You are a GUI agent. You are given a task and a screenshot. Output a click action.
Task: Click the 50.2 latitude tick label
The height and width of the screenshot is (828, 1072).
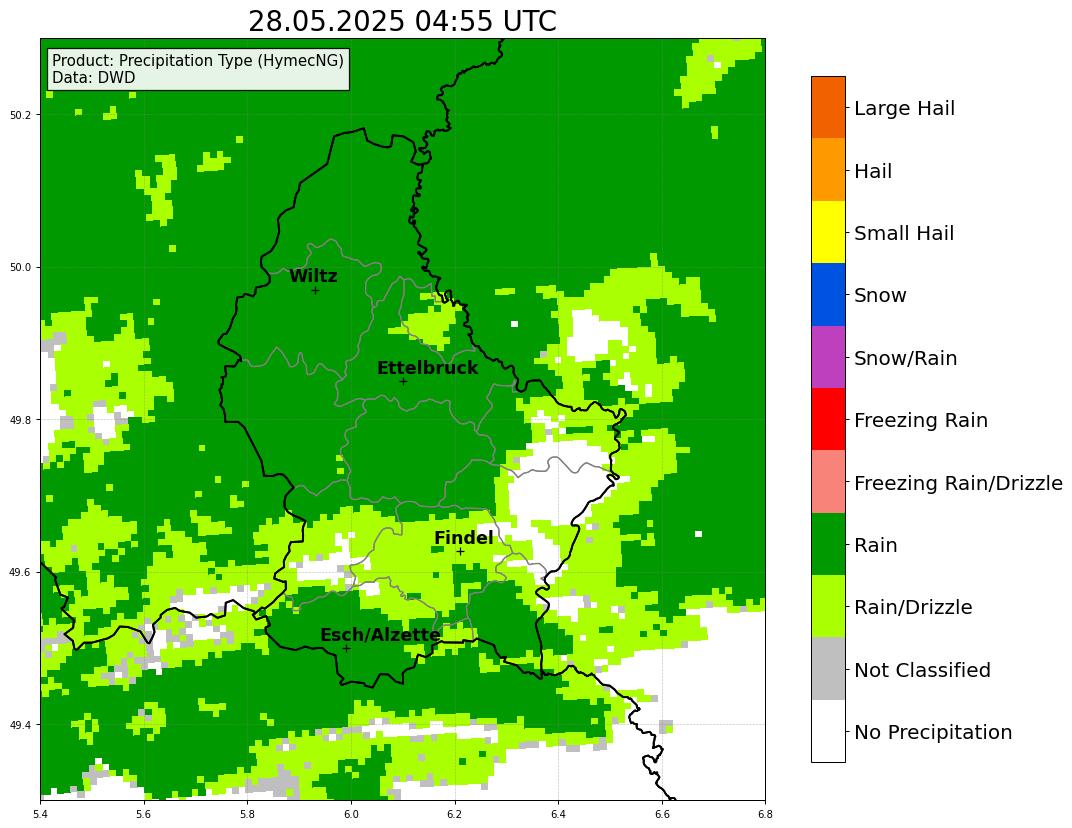pos(23,115)
